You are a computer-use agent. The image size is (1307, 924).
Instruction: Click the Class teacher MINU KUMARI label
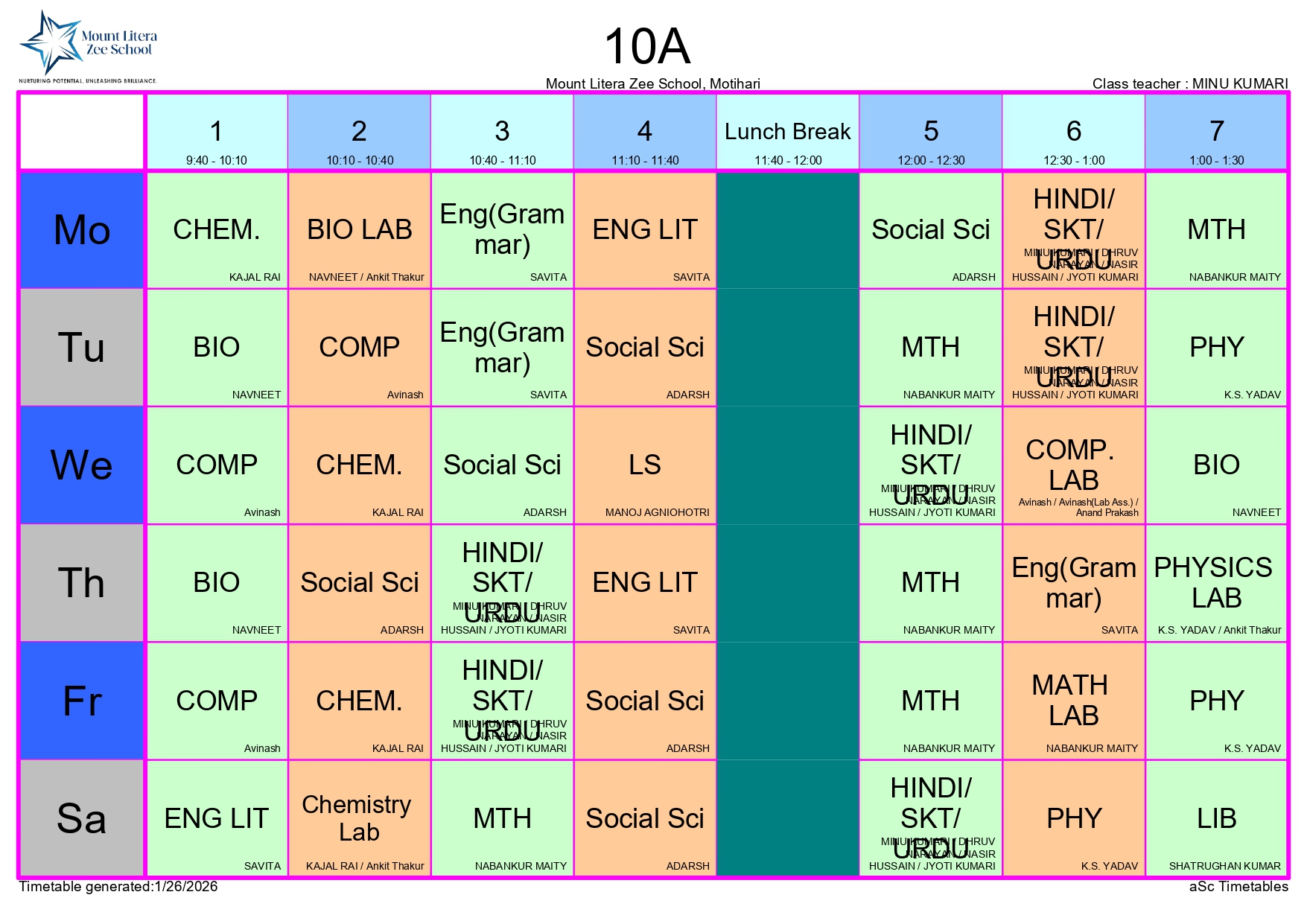1189,83
